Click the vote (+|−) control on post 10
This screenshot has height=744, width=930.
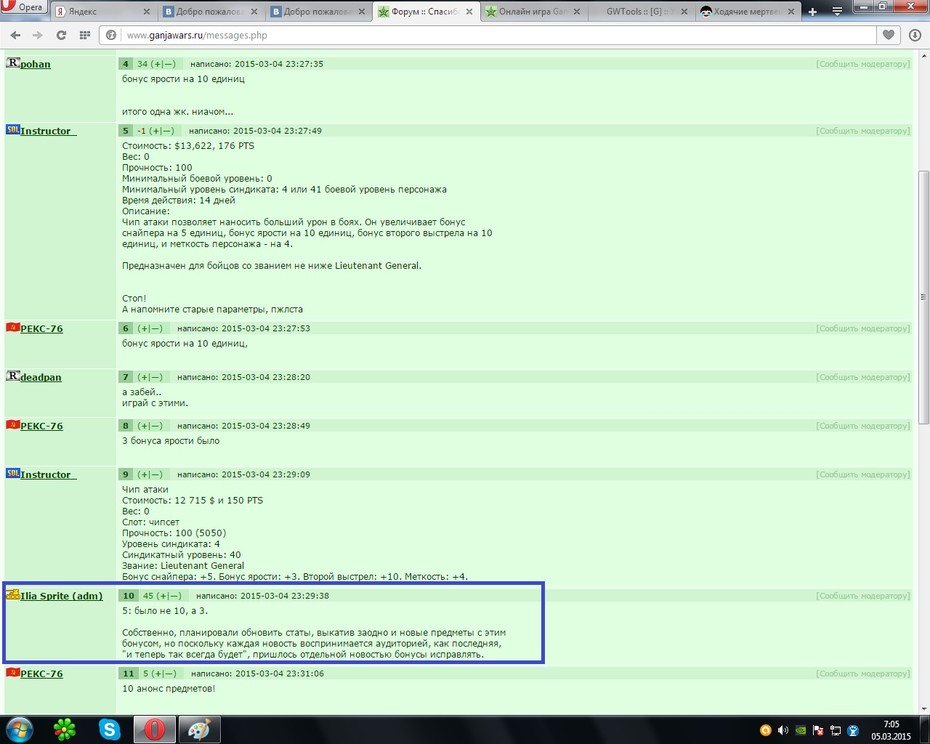[169, 596]
